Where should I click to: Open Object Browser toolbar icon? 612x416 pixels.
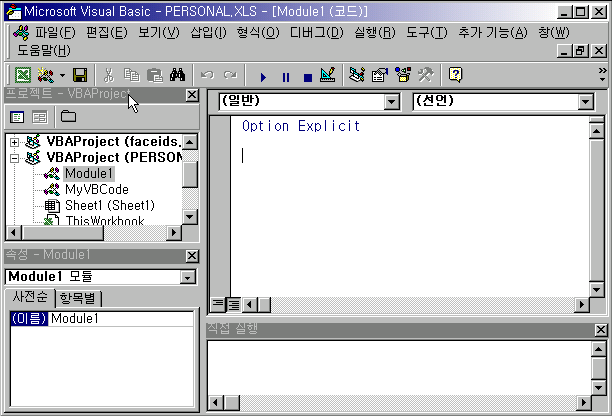pos(403,75)
